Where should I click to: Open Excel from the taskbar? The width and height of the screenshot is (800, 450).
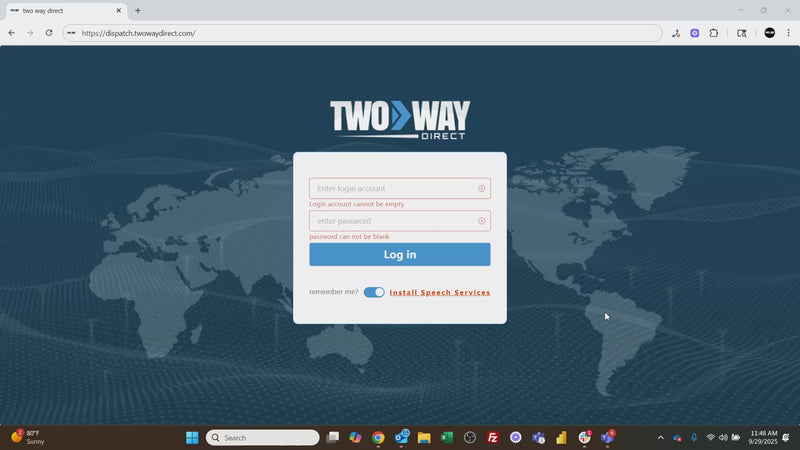447,437
